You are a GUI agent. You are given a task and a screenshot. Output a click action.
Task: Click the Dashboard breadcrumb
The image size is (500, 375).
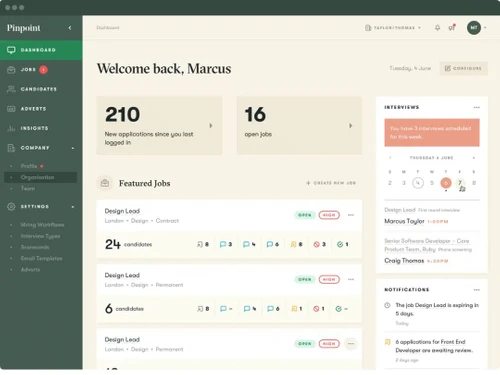click(107, 28)
